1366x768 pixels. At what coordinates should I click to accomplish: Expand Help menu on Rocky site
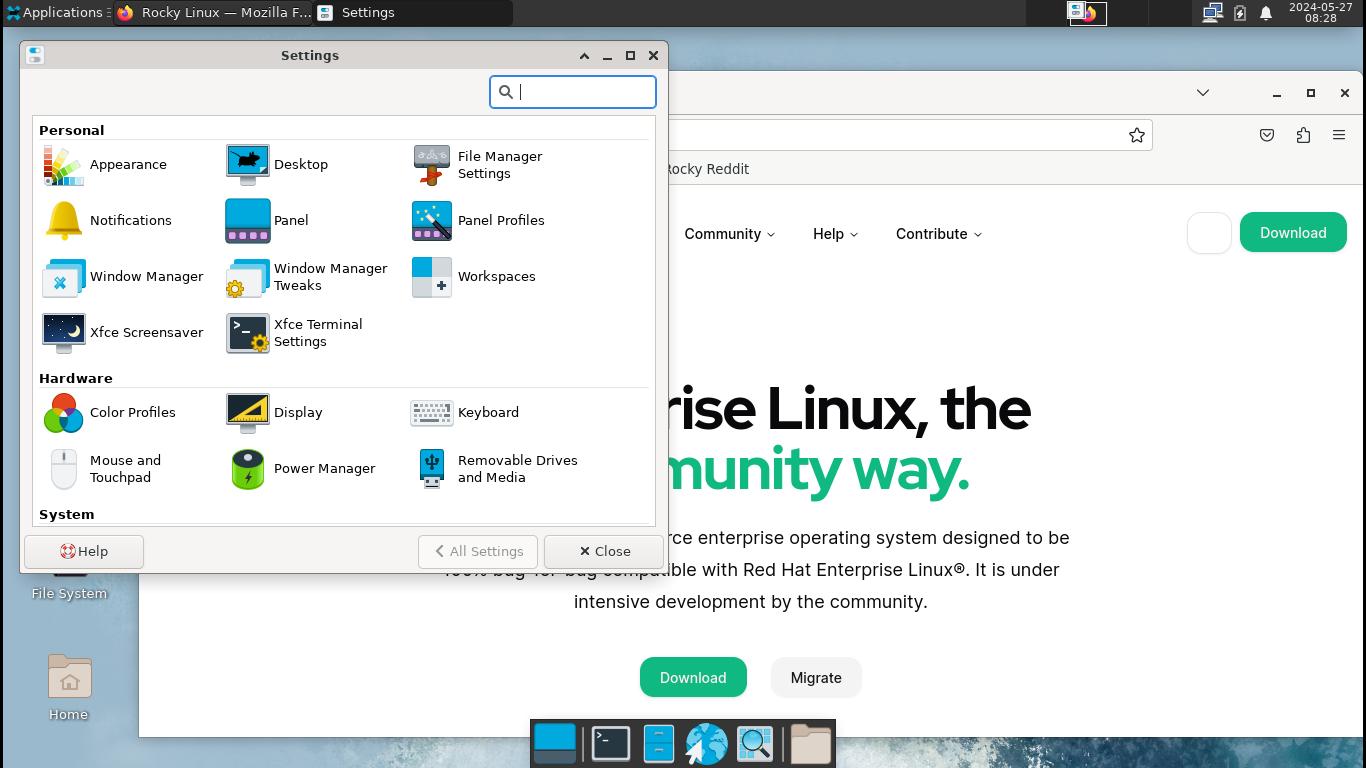(835, 234)
